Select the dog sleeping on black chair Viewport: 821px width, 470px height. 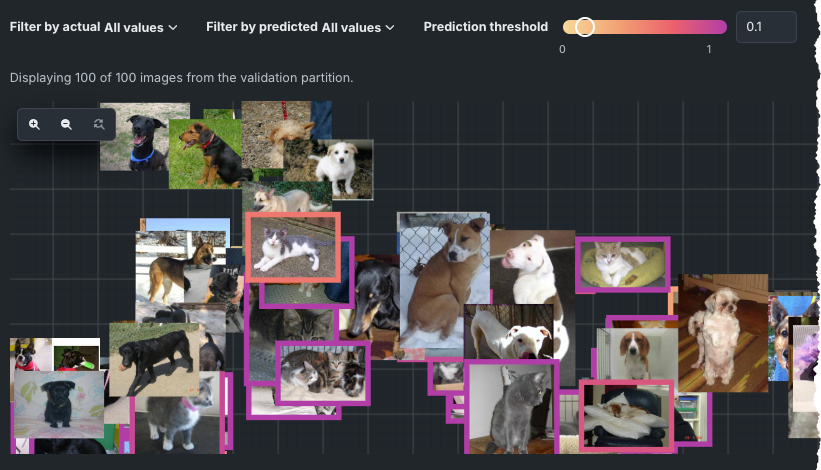[x=626, y=416]
